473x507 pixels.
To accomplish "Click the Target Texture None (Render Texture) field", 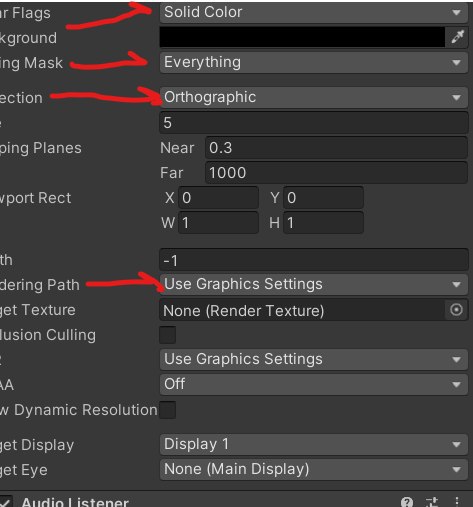I will [x=302, y=310].
